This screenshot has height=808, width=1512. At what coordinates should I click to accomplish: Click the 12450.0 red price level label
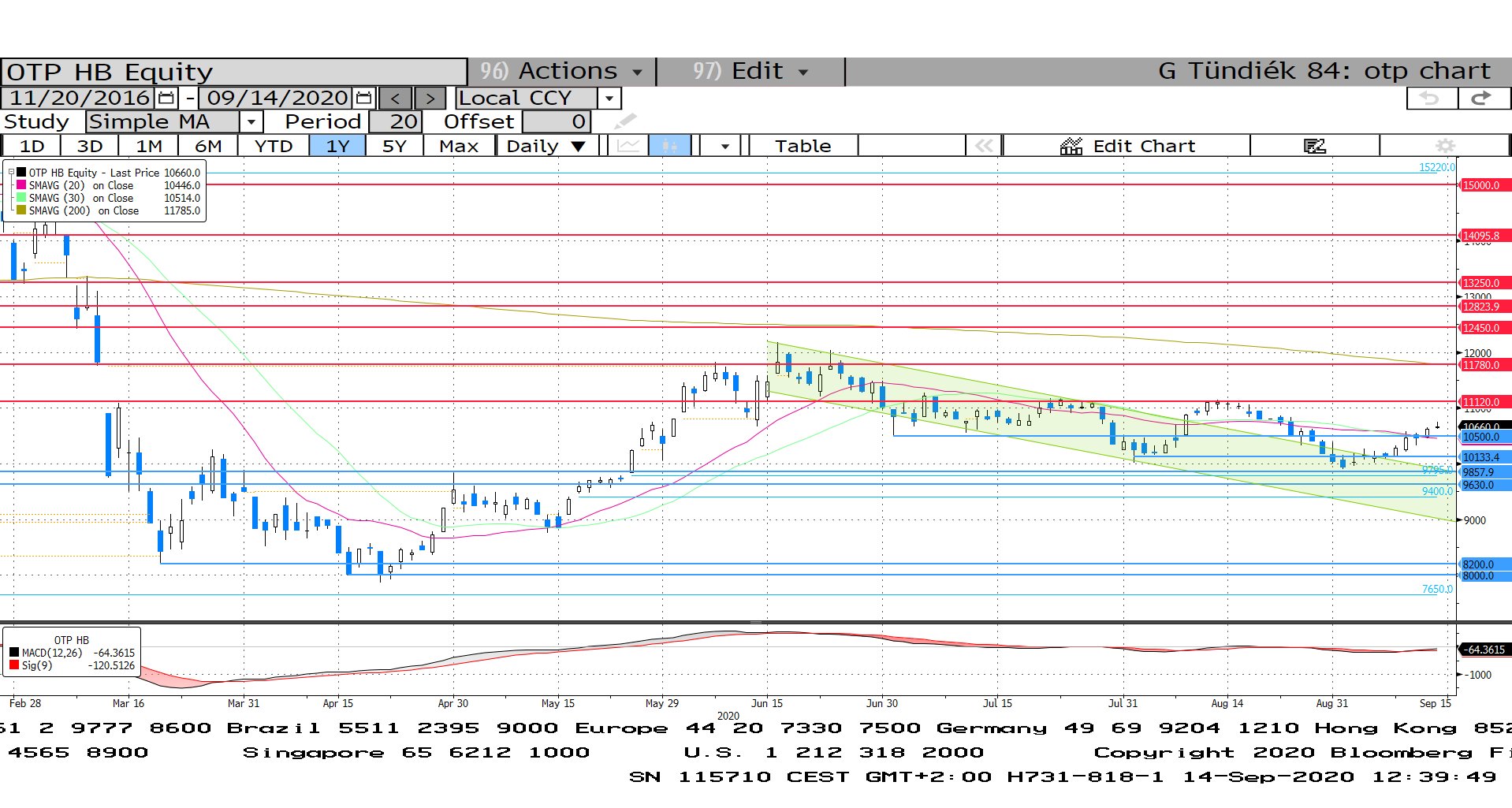1484,328
